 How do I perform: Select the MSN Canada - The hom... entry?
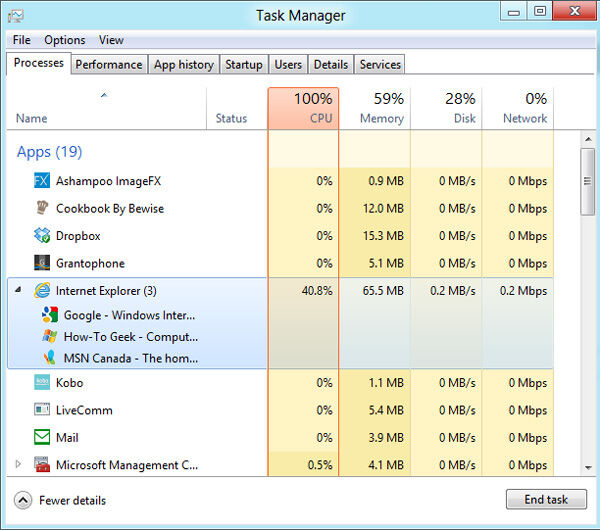131,358
